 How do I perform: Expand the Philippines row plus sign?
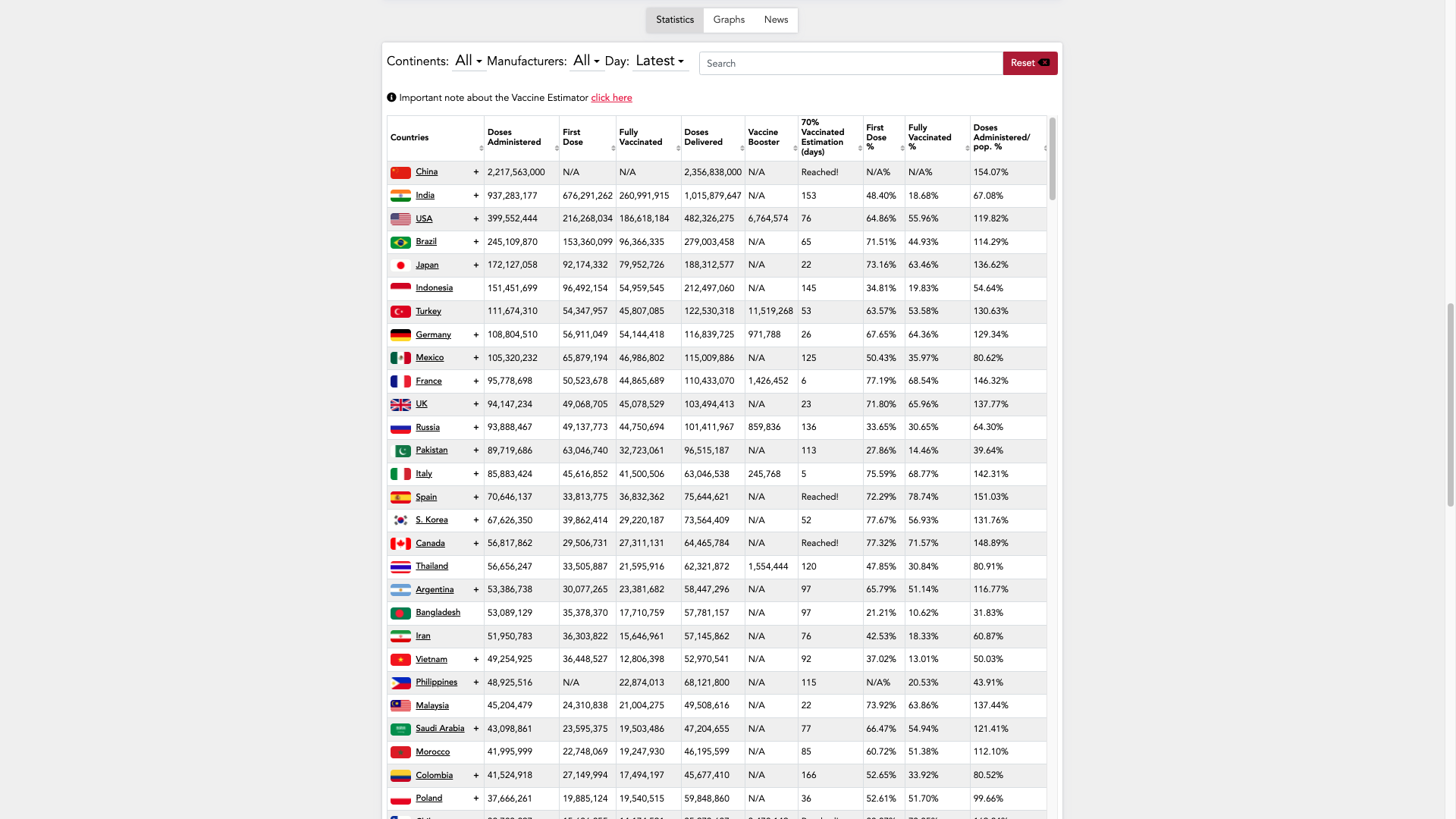(476, 682)
